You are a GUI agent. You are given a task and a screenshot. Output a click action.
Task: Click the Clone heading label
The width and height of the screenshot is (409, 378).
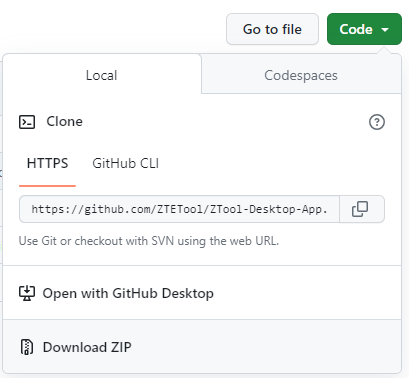tap(64, 122)
